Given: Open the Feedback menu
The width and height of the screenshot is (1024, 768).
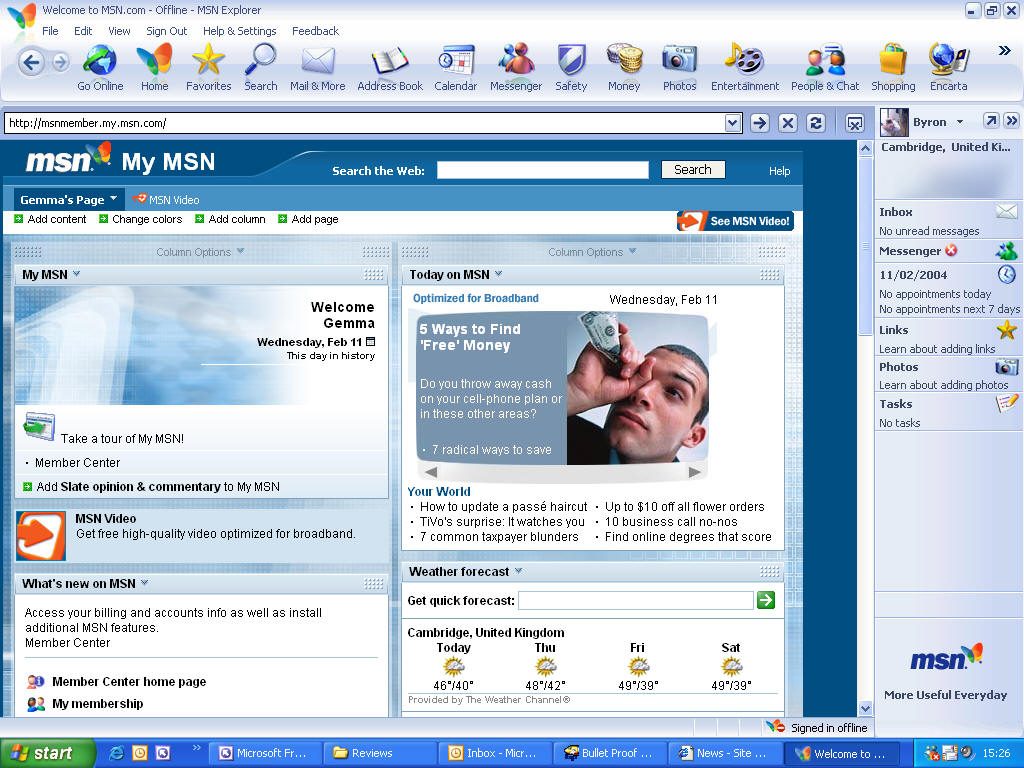Looking at the screenshot, I should [315, 31].
